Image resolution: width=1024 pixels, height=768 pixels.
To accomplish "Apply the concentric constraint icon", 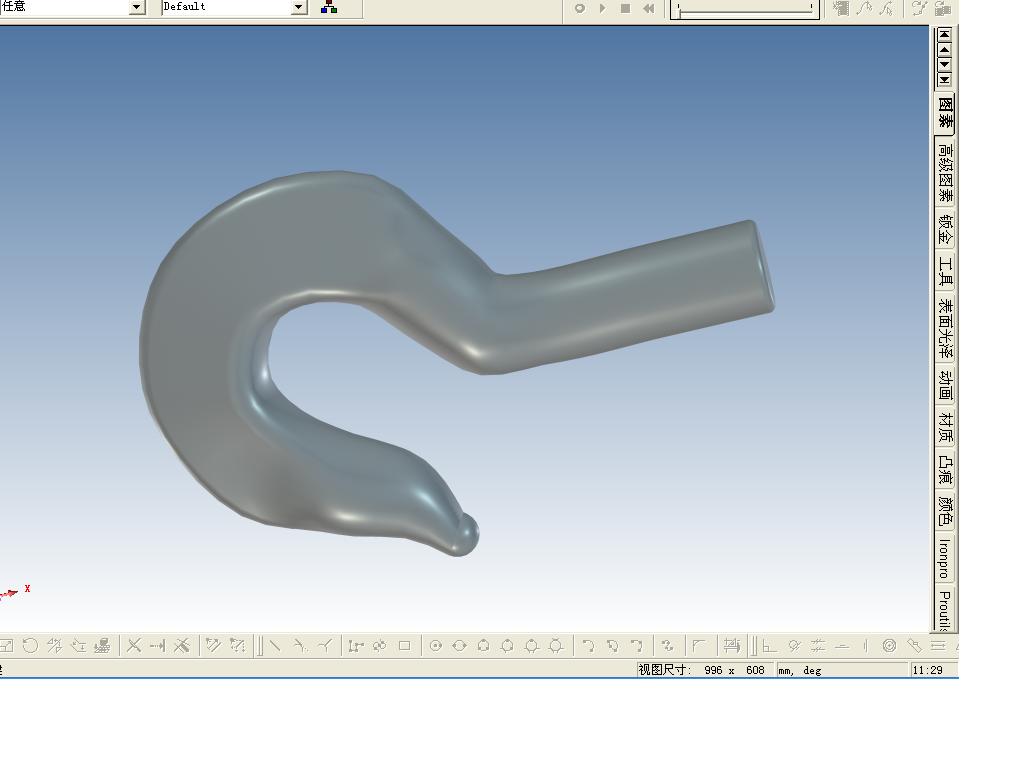I will (889, 646).
